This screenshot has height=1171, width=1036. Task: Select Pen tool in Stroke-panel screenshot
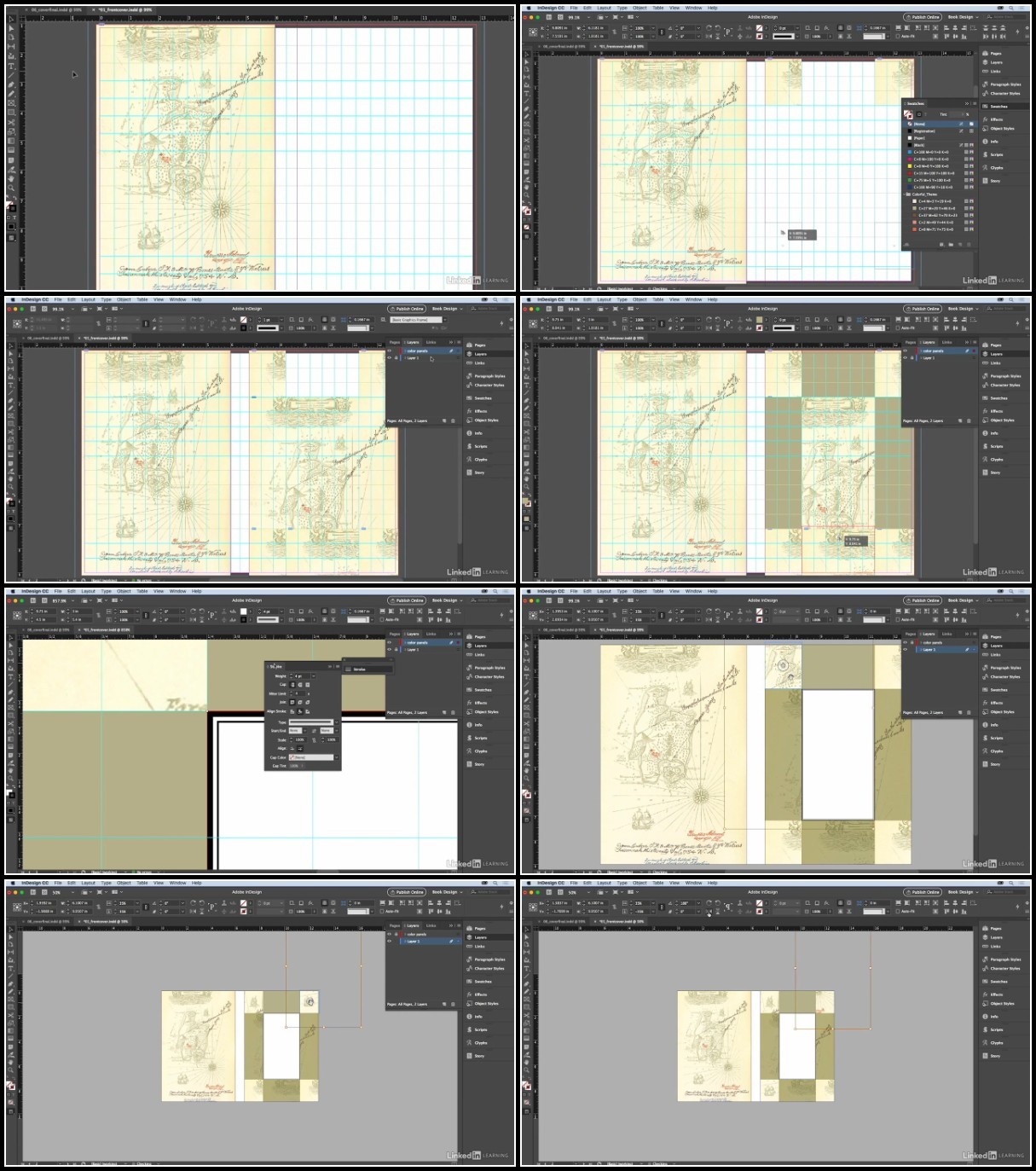[x=11, y=692]
